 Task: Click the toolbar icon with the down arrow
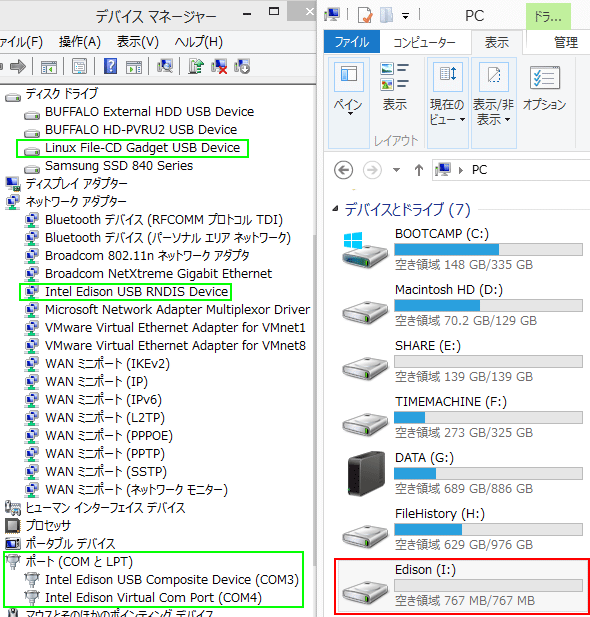click(242, 66)
